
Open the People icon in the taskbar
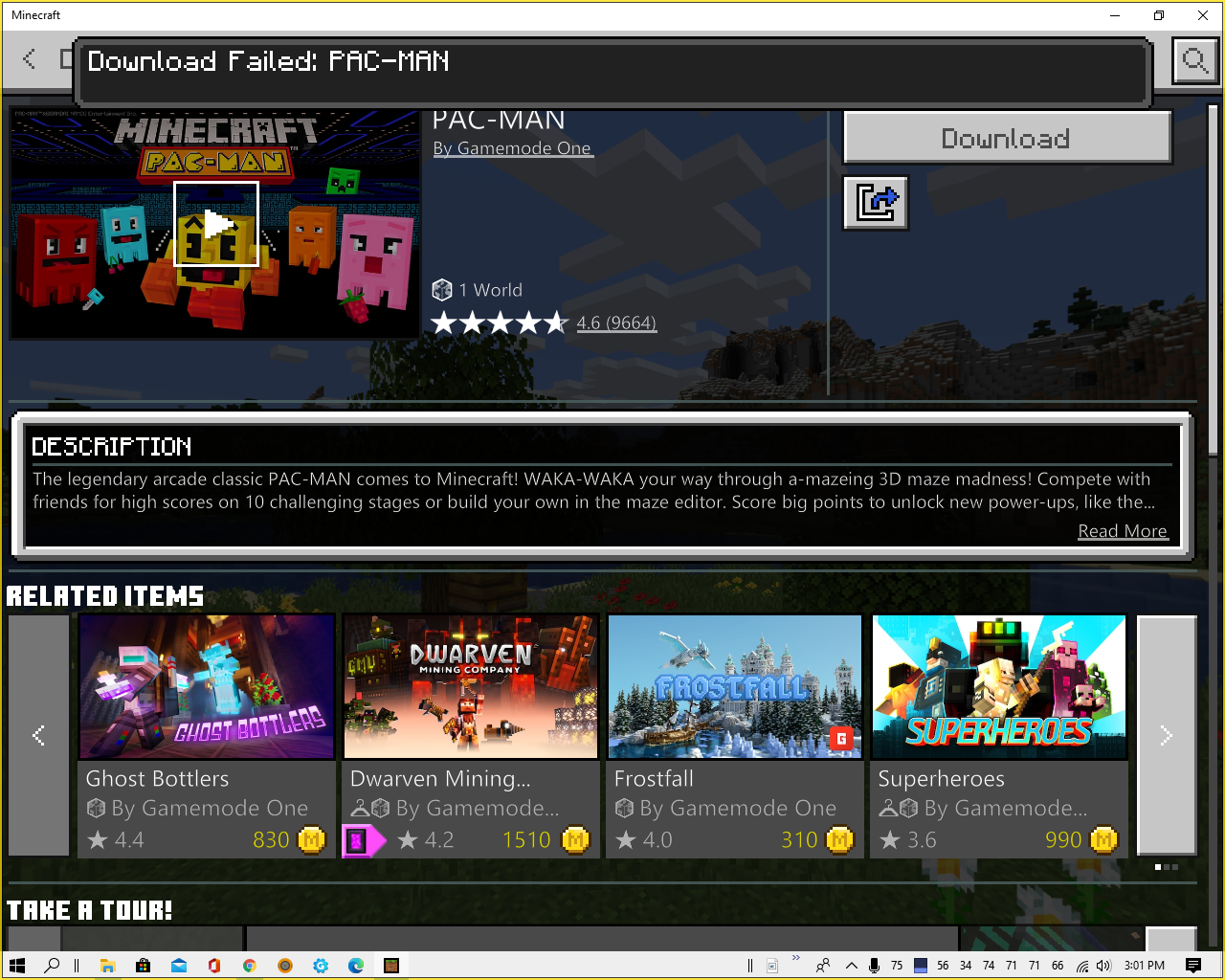pos(823,966)
